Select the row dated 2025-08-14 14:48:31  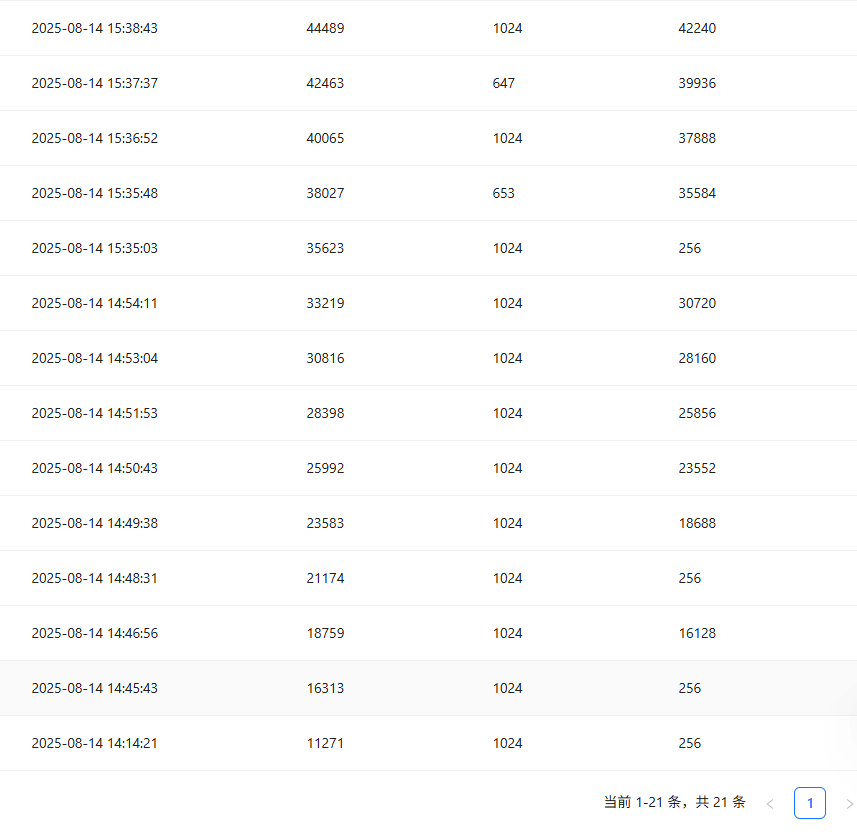point(95,578)
